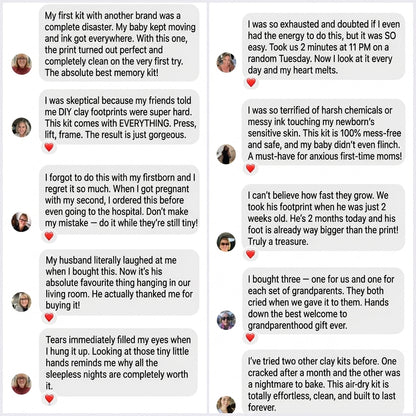Click the heart under the random Tuesday review

[x=251, y=82]
